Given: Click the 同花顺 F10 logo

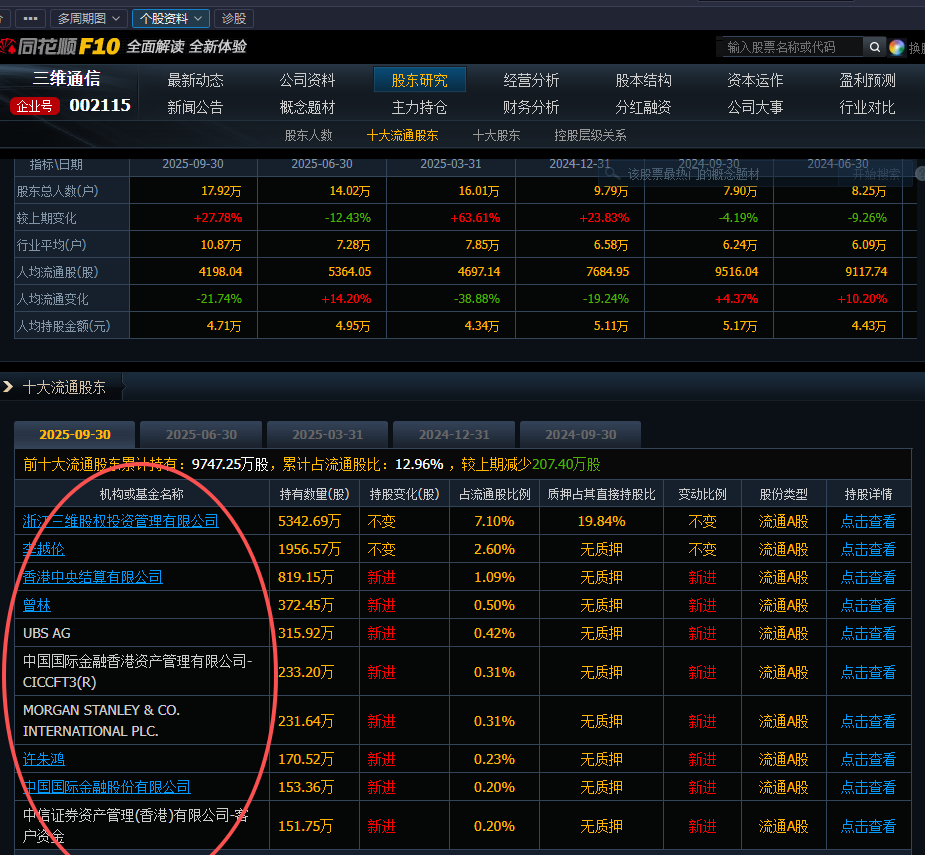Looking at the screenshot, I should pos(61,47).
